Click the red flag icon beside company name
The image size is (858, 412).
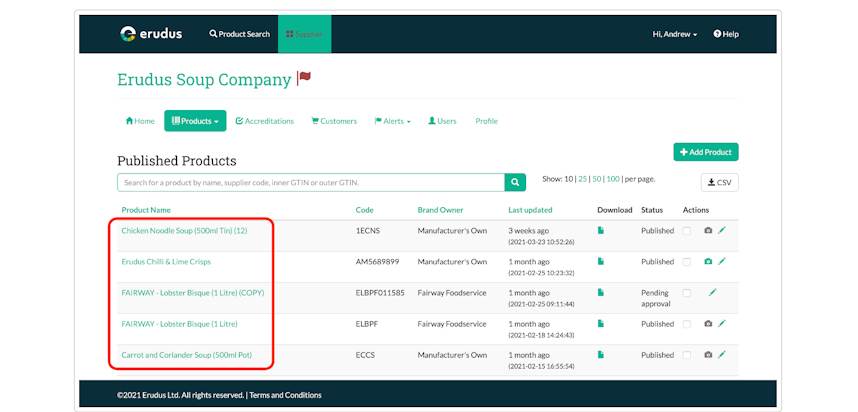click(x=304, y=78)
